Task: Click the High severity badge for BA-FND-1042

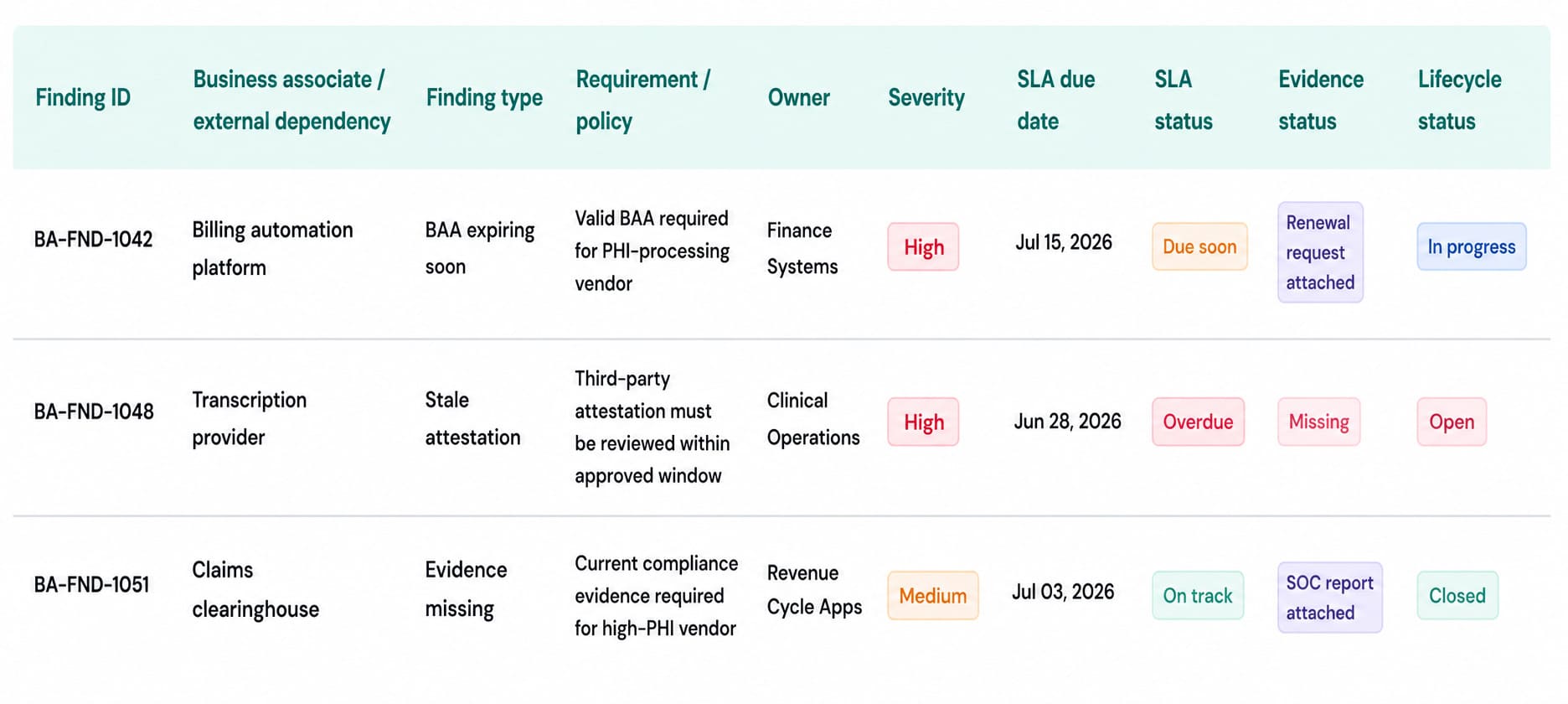Action: (923, 247)
